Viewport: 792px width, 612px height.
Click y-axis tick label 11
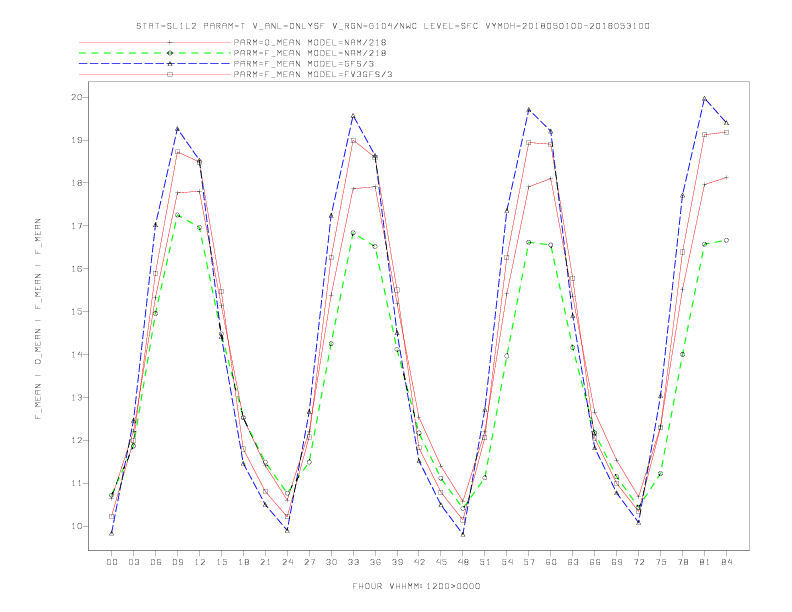77,483
